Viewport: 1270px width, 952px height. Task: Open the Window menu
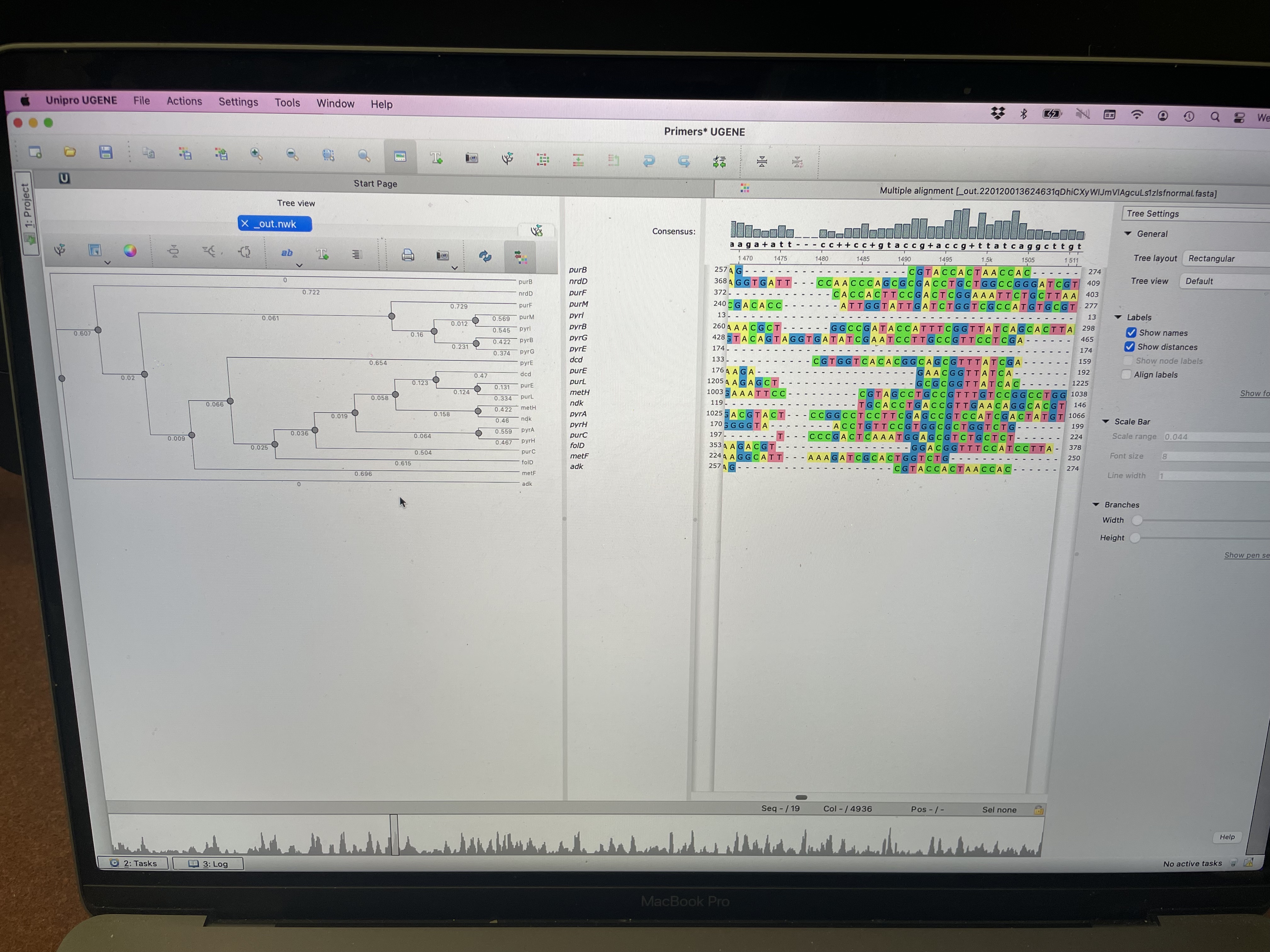(x=335, y=103)
